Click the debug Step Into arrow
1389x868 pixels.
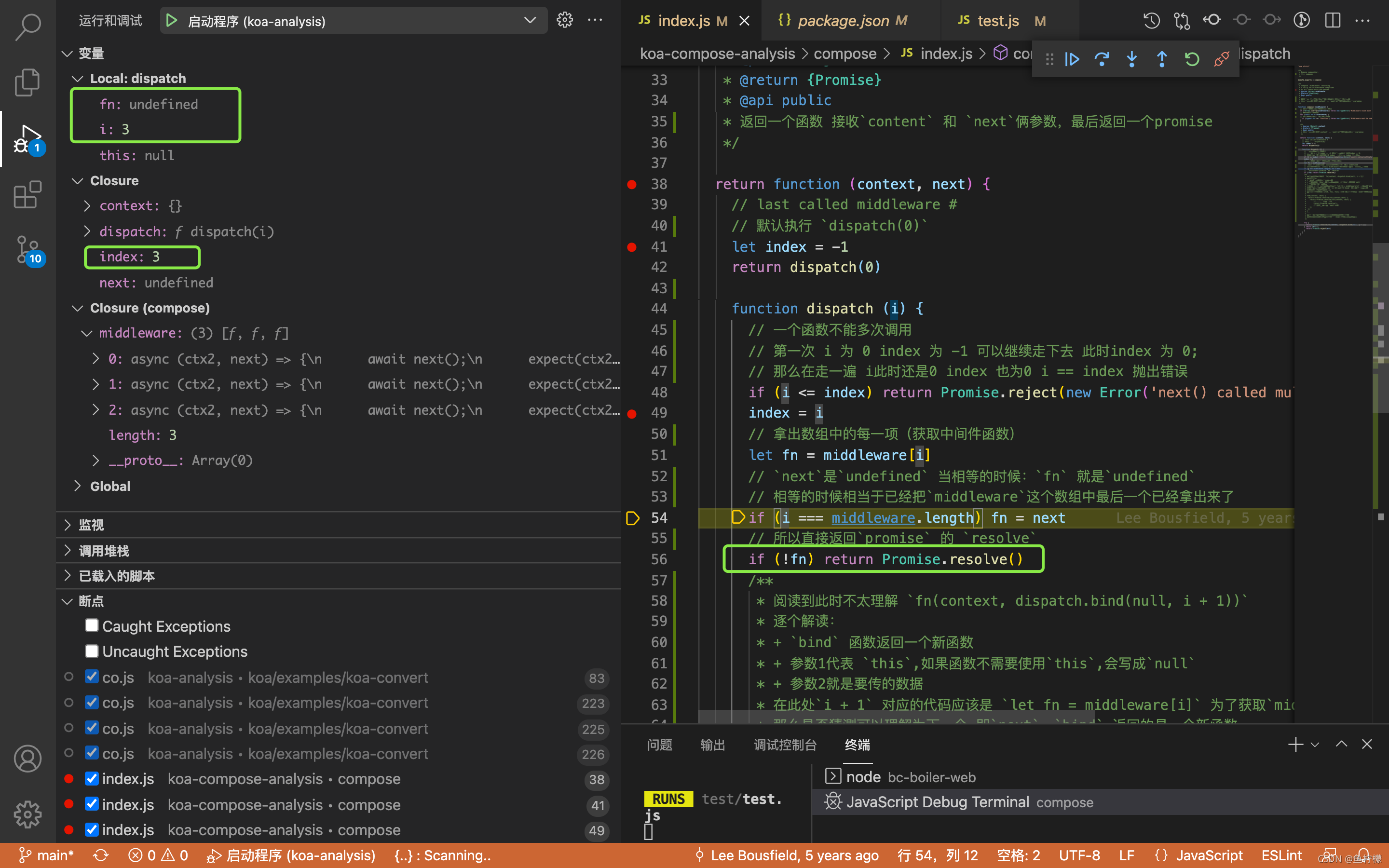pyautogui.click(x=1131, y=59)
